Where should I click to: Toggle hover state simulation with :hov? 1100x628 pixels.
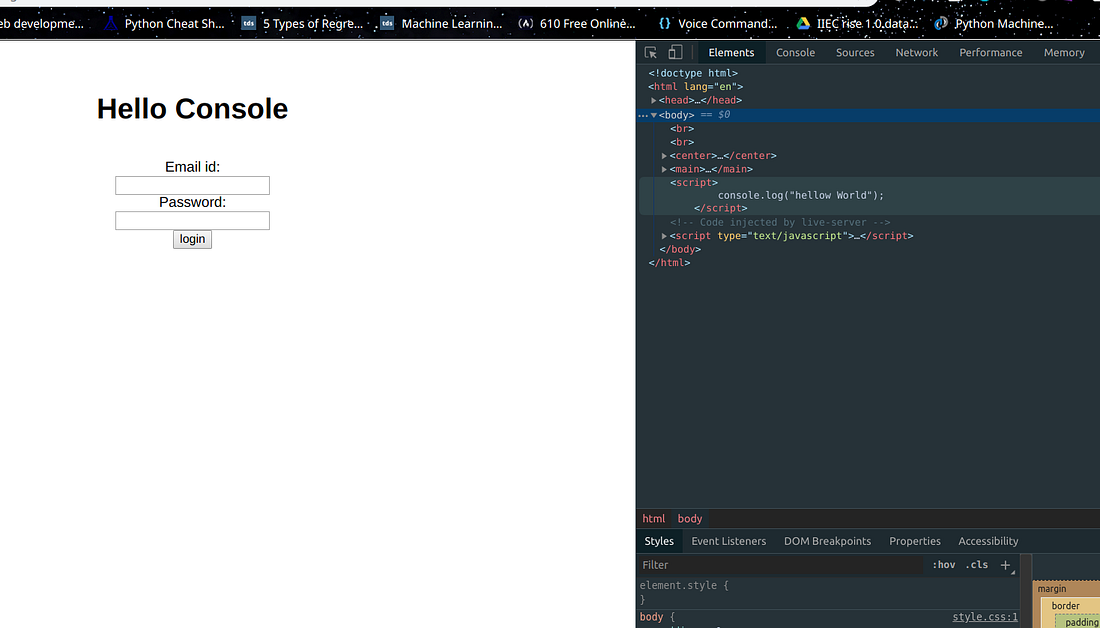[x=943, y=564]
